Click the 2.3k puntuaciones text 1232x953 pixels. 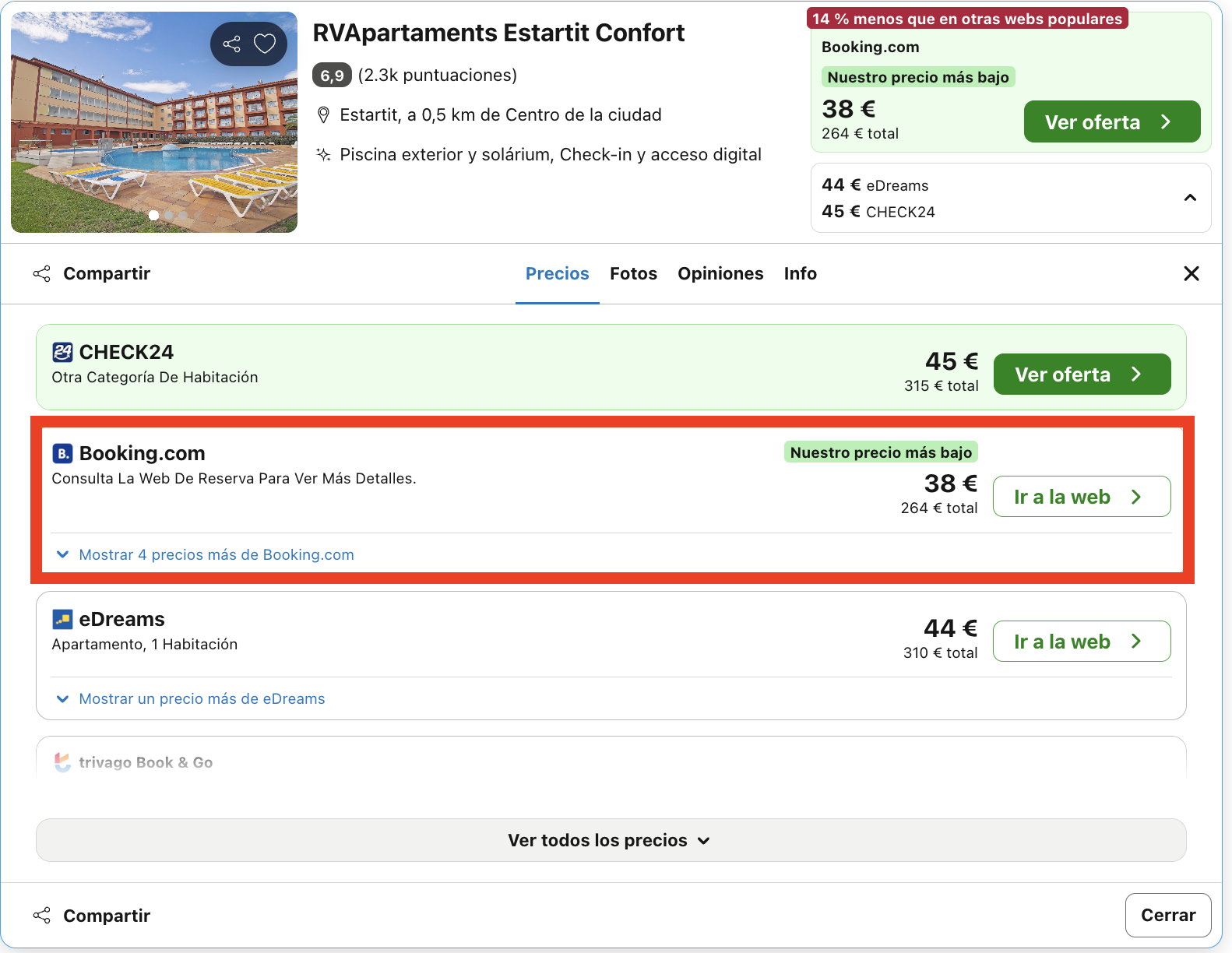438,75
